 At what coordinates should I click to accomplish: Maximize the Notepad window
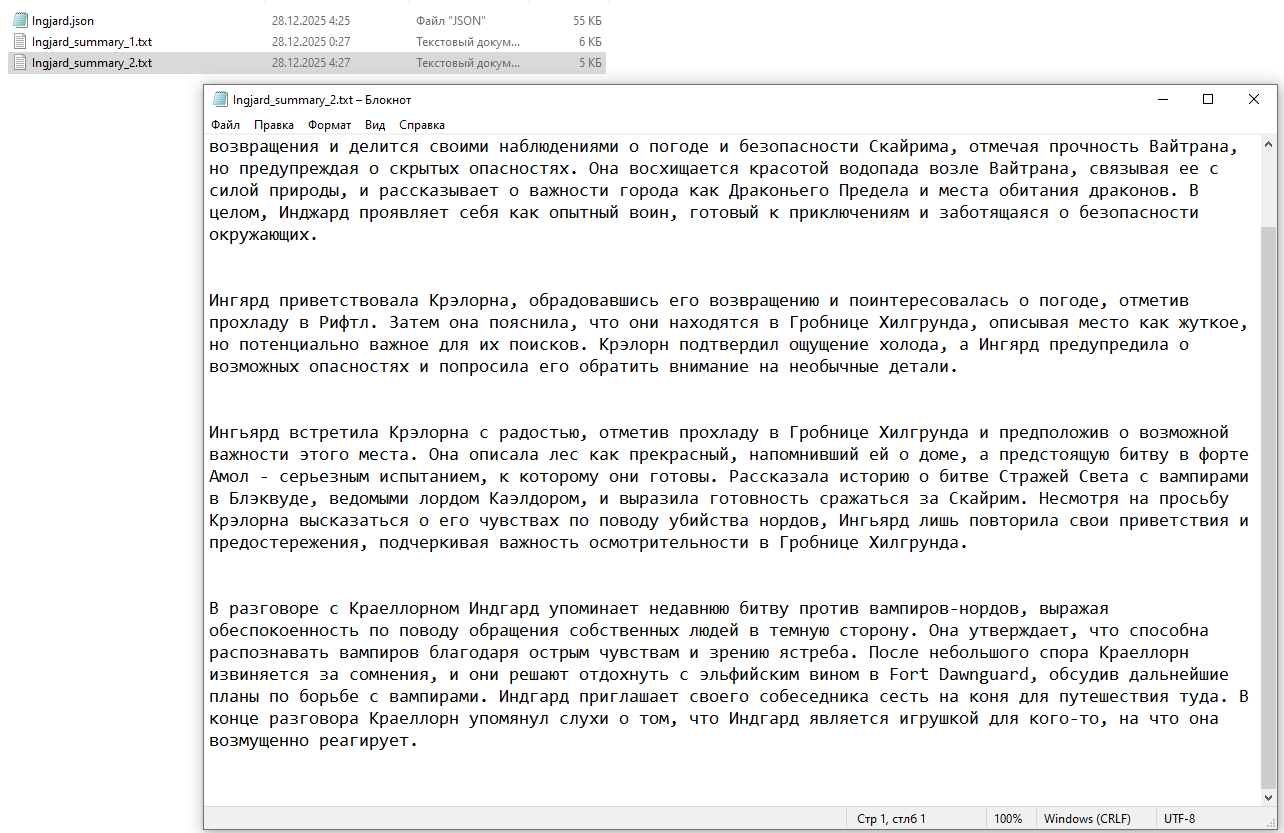pos(1208,100)
